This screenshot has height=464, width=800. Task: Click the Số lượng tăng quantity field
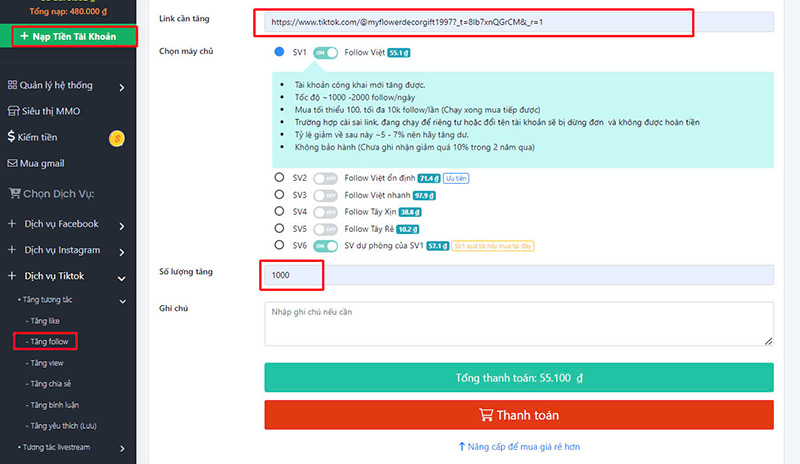518,275
